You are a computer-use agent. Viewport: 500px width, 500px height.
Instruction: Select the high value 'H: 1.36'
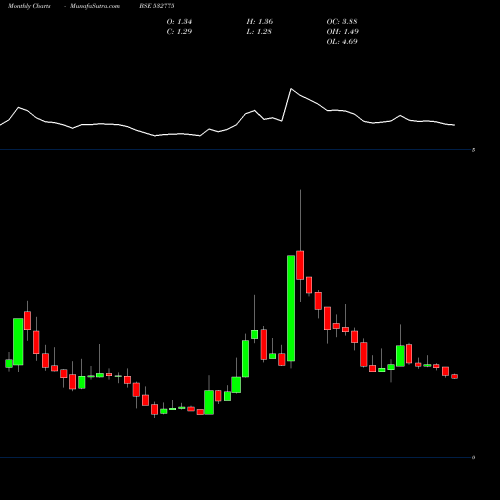click(260, 22)
